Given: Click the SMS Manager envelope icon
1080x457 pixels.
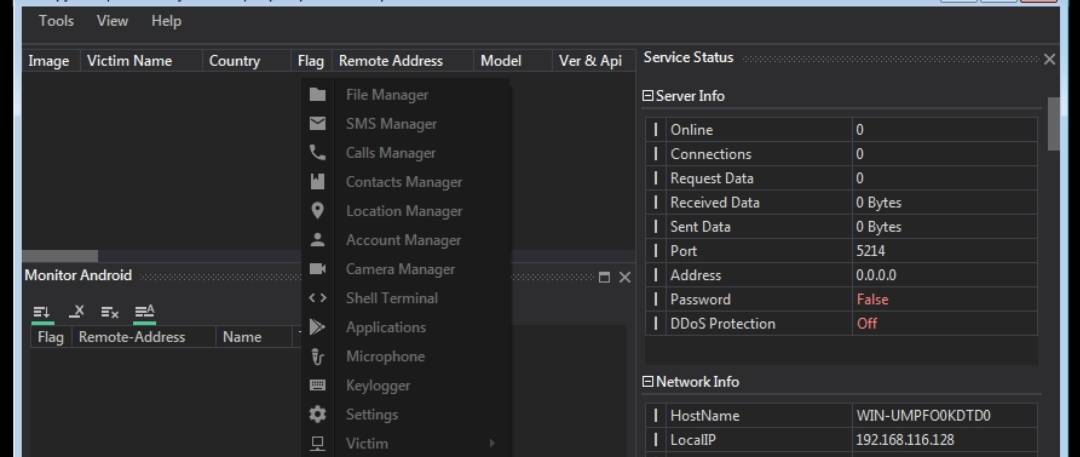Looking at the screenshot, I should (318, 124).
